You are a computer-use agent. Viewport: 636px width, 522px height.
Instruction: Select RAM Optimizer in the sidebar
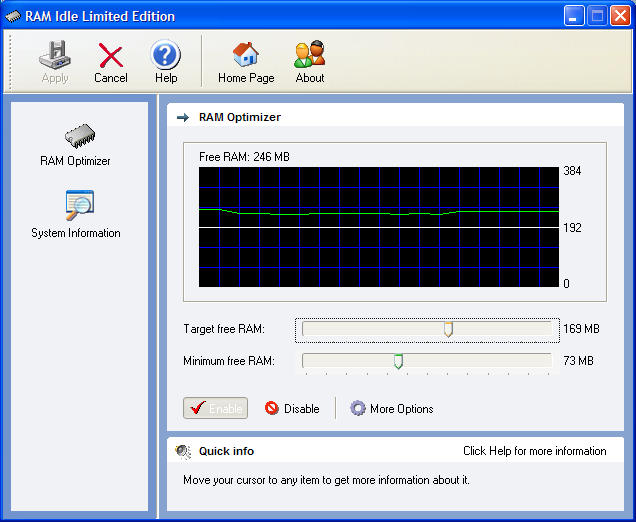[x=75, y=145]
